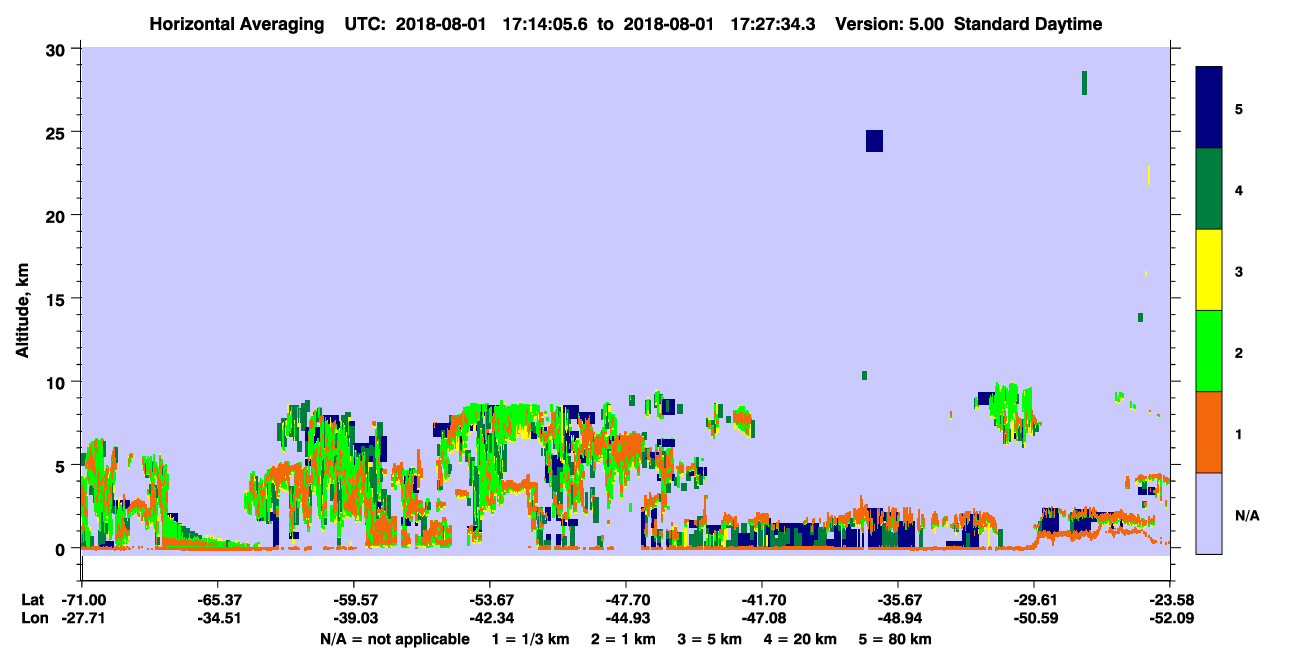
Task: Click latitude value -35.67
Action: click(898, 600)
